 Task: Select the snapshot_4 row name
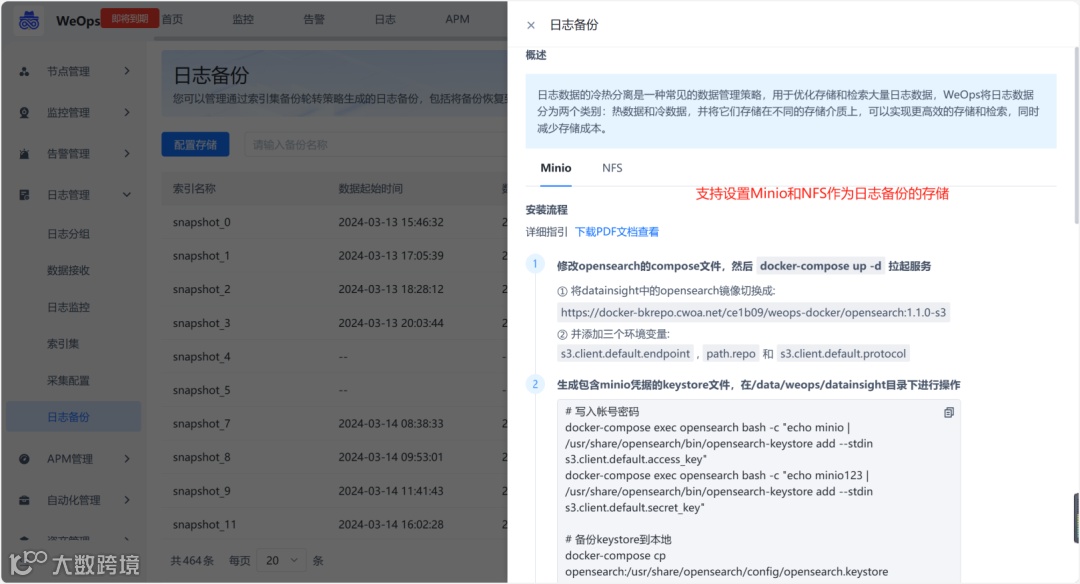[202, 357]
